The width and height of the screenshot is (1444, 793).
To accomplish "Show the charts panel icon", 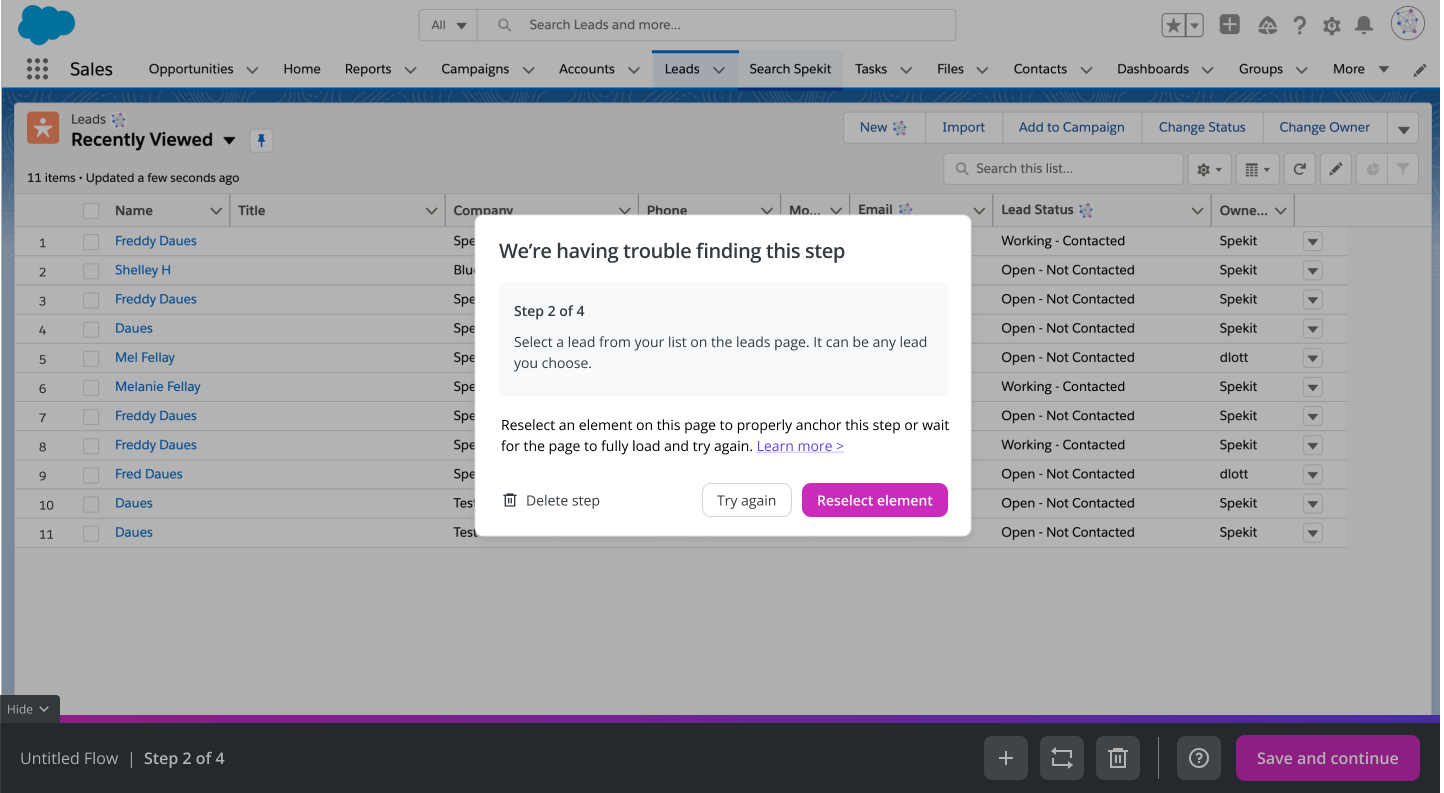I will point(1372,169).
